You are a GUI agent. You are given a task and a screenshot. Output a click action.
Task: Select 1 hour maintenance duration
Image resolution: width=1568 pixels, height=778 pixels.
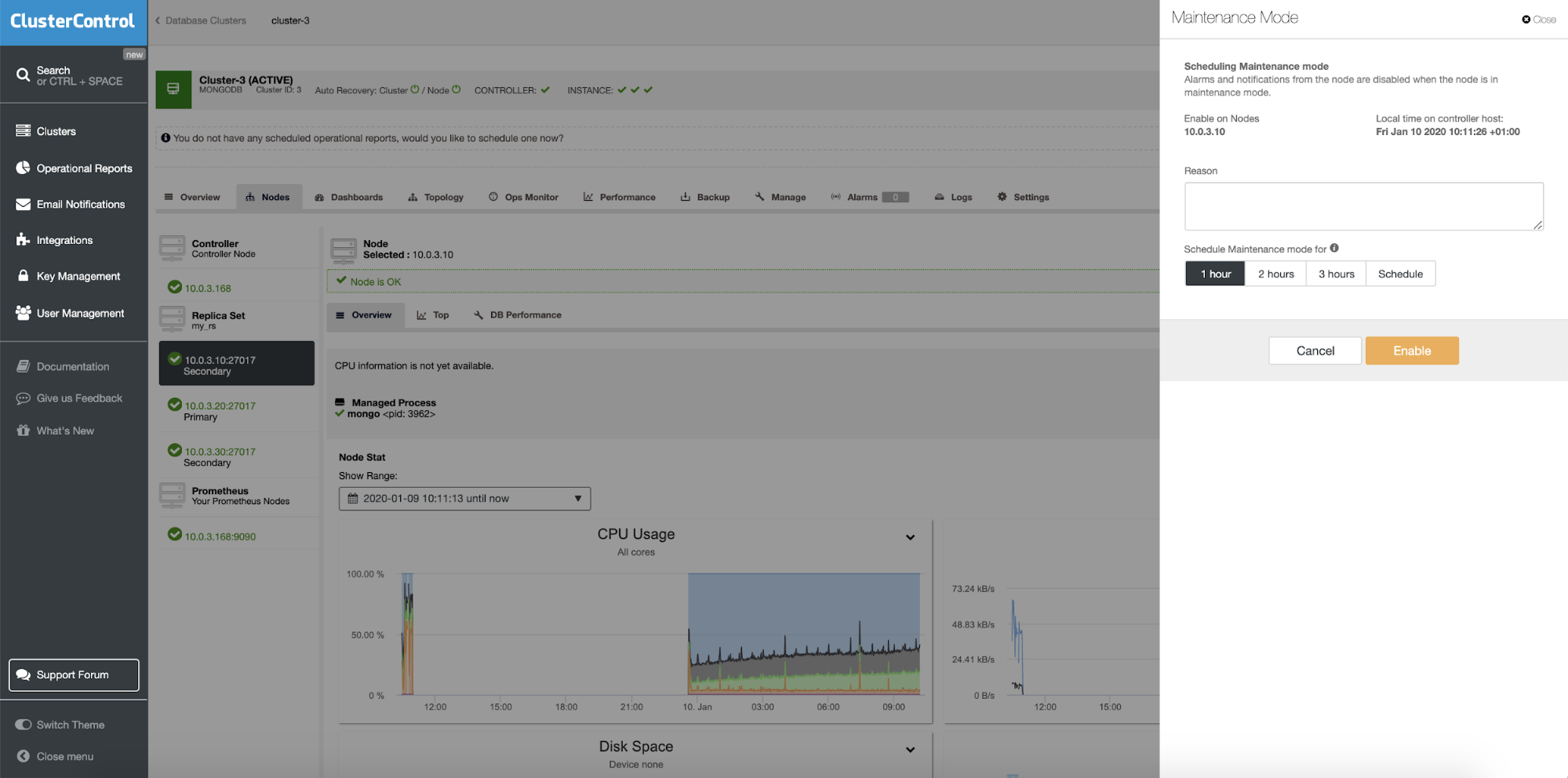pos(1215,274)
